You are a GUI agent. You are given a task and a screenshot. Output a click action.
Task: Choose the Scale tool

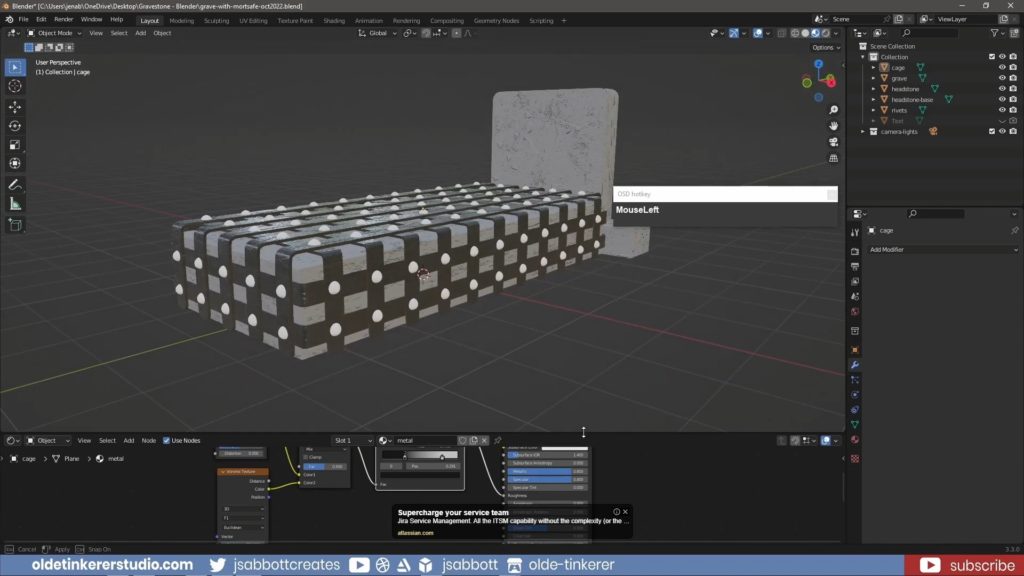coord(15,145)
